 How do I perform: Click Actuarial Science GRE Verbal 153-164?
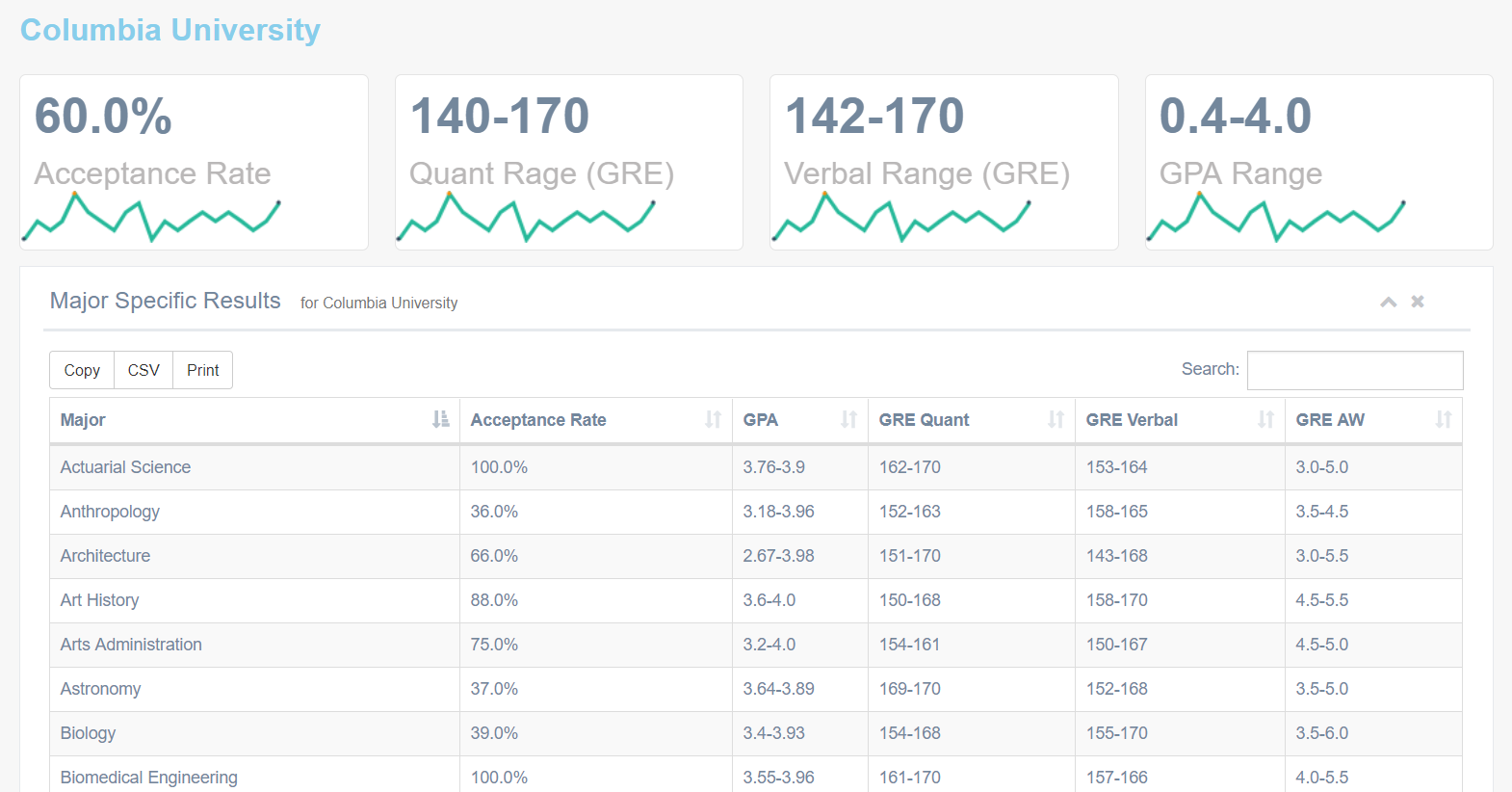[1116, 467]
